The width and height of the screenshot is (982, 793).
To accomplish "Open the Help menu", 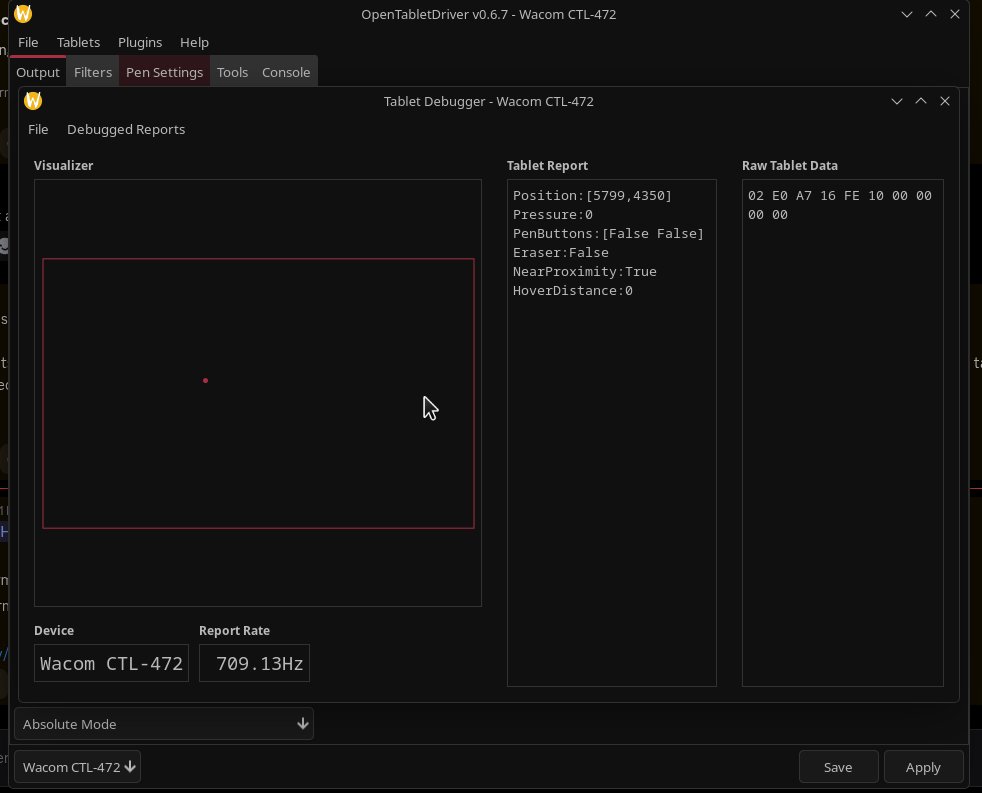I will (194, 42).
